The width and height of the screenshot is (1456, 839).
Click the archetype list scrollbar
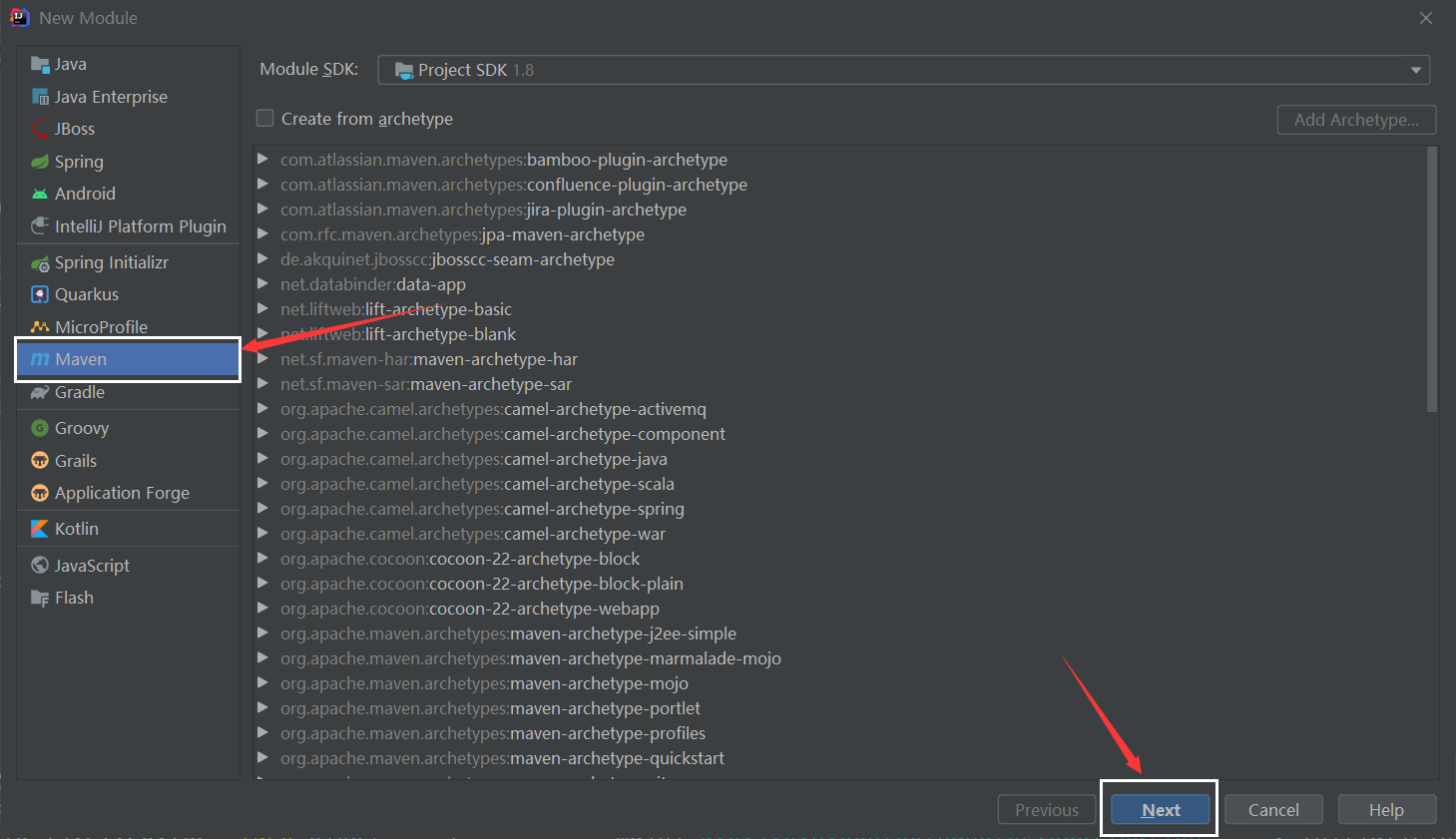tap(1432, 279)
